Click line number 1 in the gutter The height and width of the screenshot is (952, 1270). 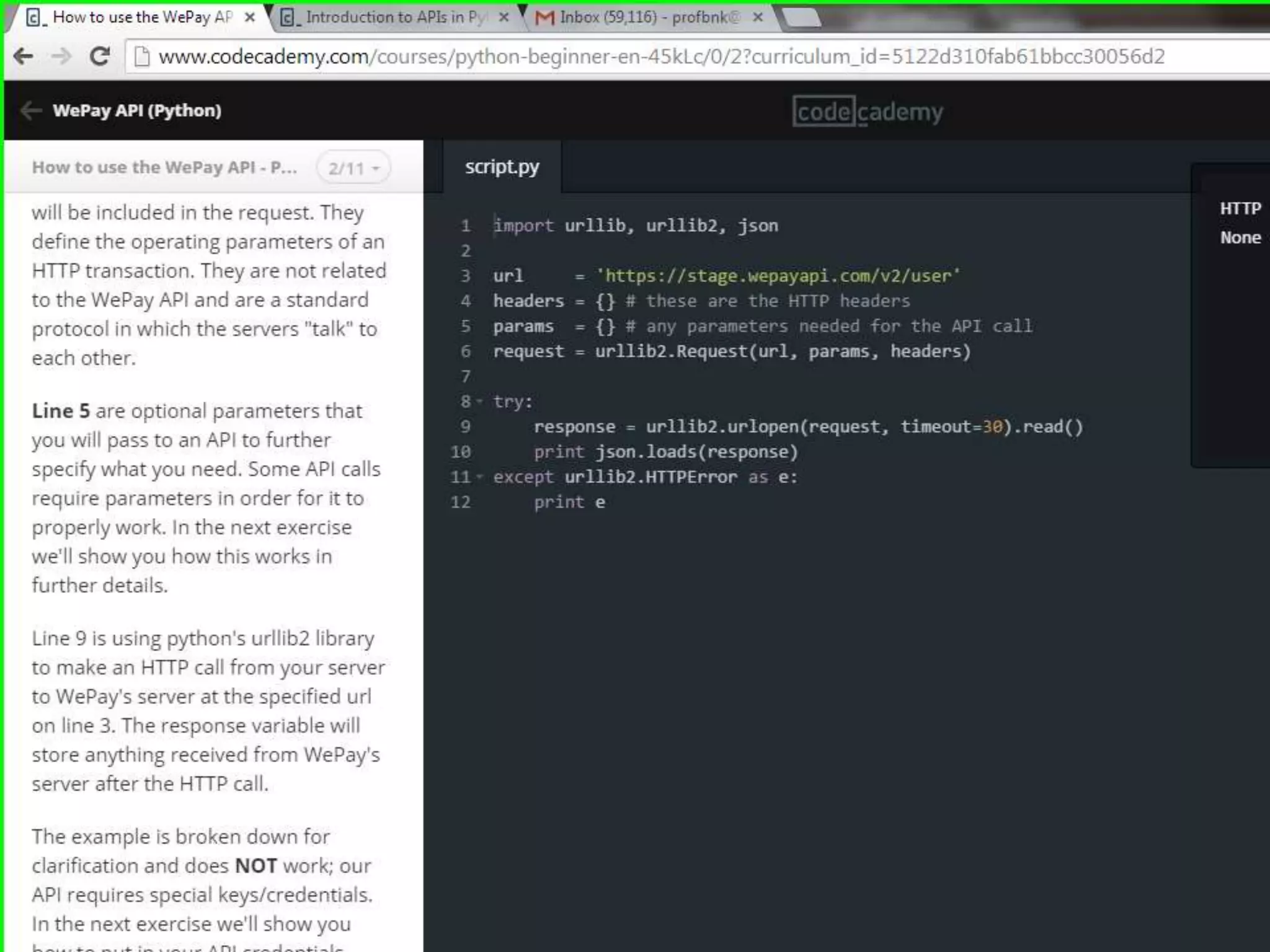(x=465, y=226)
